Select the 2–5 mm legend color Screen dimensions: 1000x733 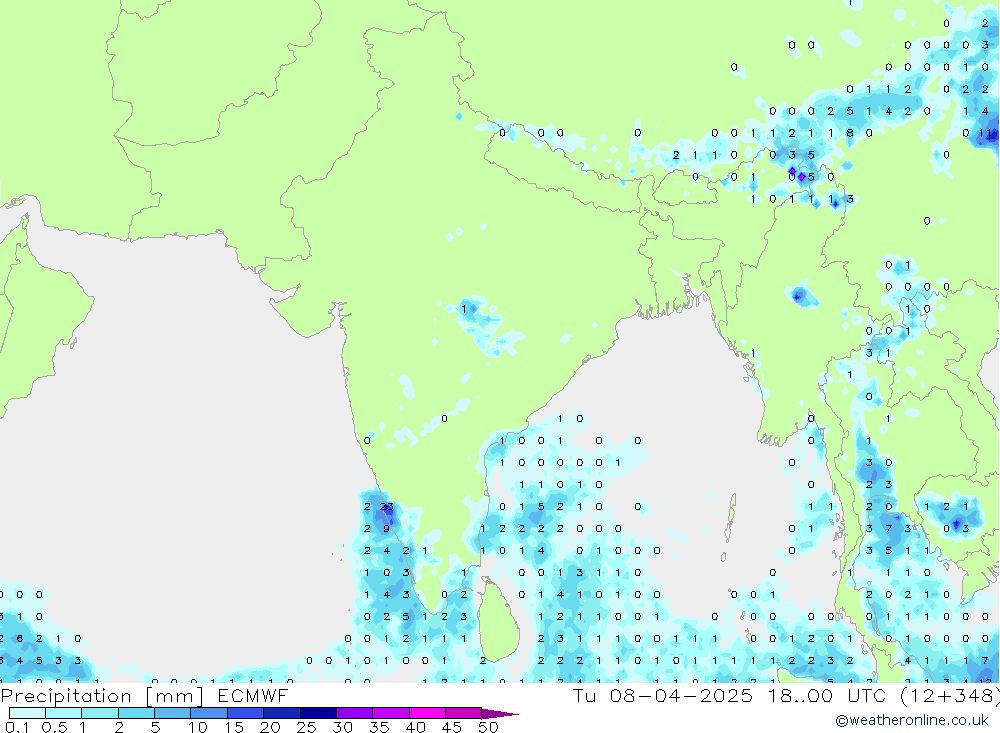click(x=136, y=713)
